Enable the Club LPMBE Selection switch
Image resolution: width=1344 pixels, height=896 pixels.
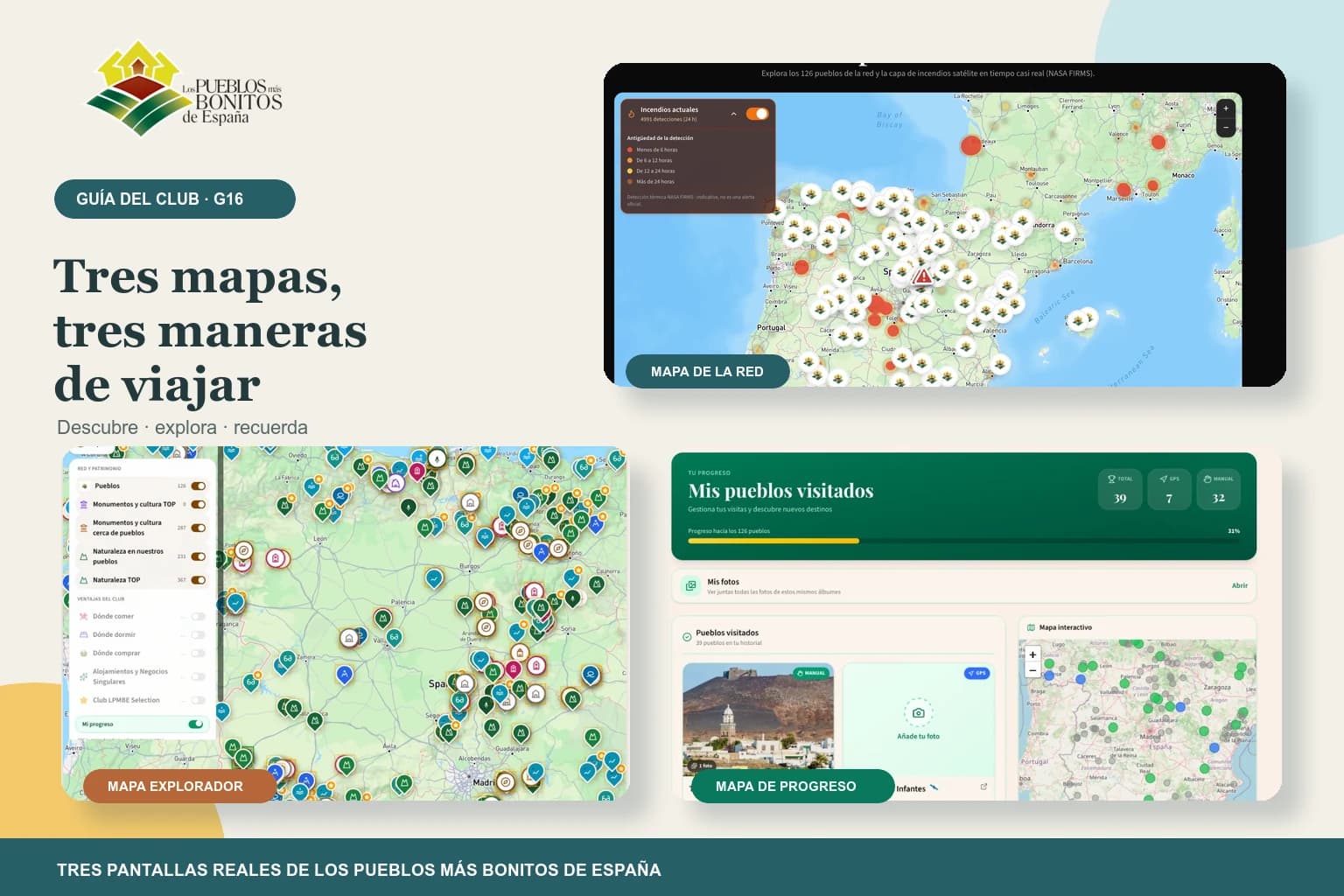coord(199,700)
